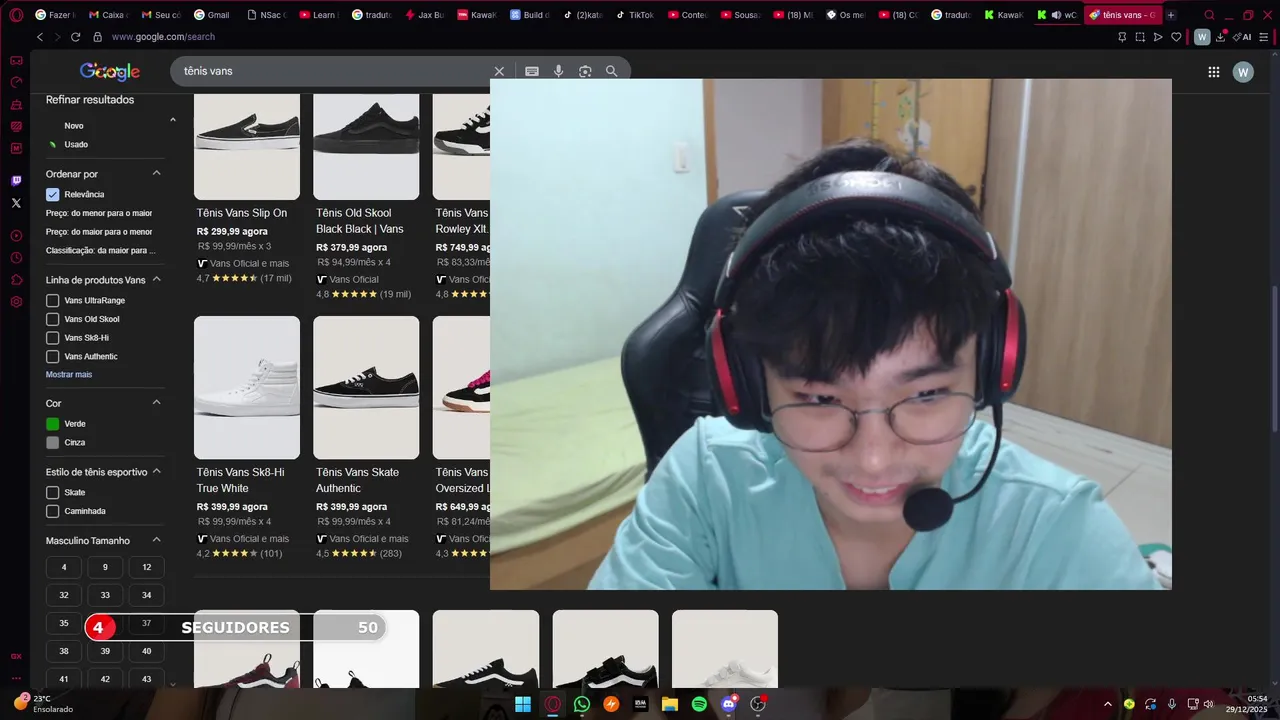The image size is (1280, 720).
Task: Collapse Estilo de tênis esportivo section
Action: 157,471
